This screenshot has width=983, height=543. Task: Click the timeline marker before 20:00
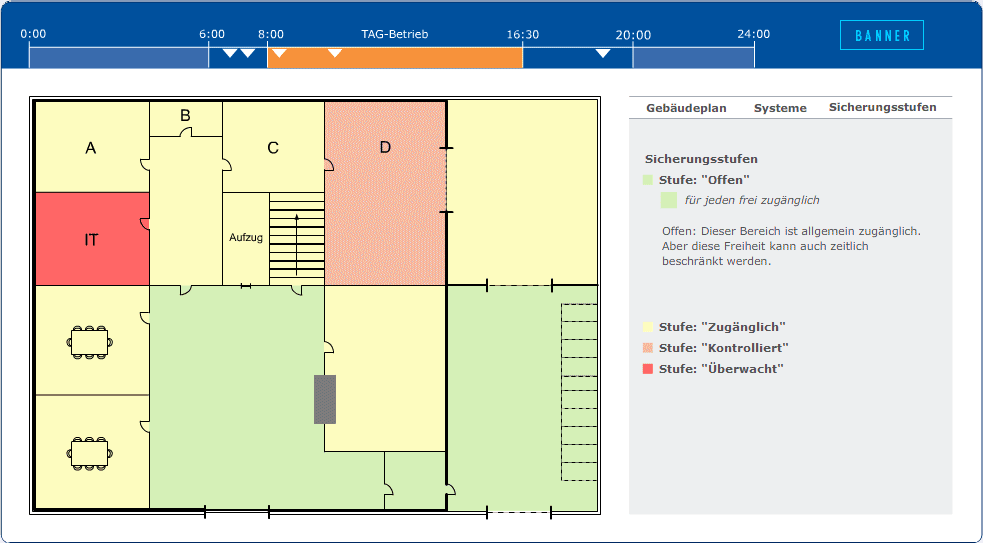(x=602, y=53)
